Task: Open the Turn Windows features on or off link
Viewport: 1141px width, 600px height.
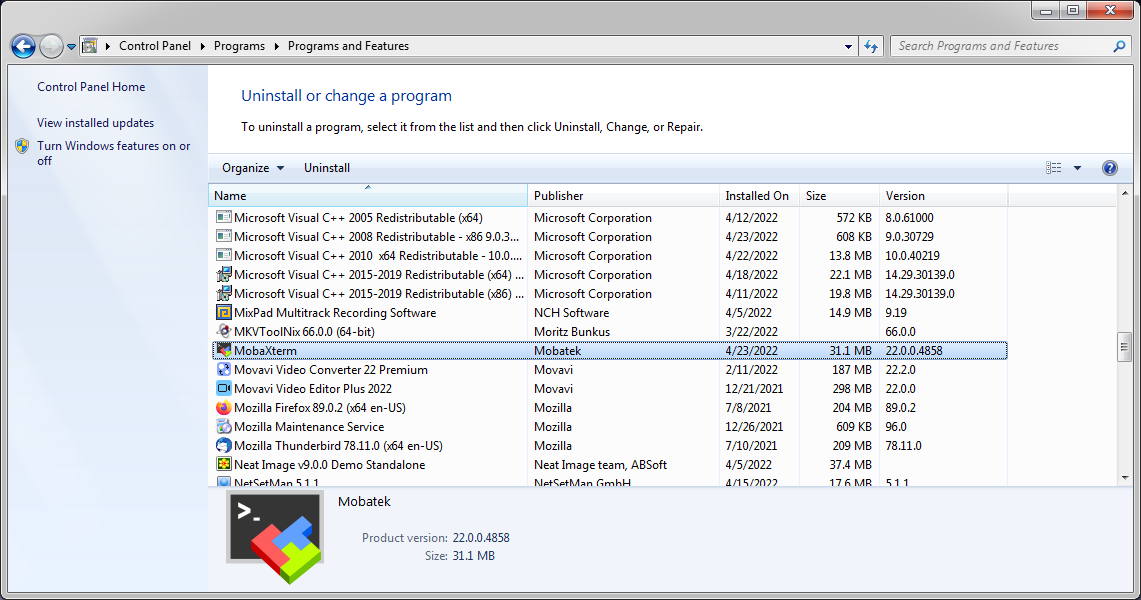Action: [114, 153]
